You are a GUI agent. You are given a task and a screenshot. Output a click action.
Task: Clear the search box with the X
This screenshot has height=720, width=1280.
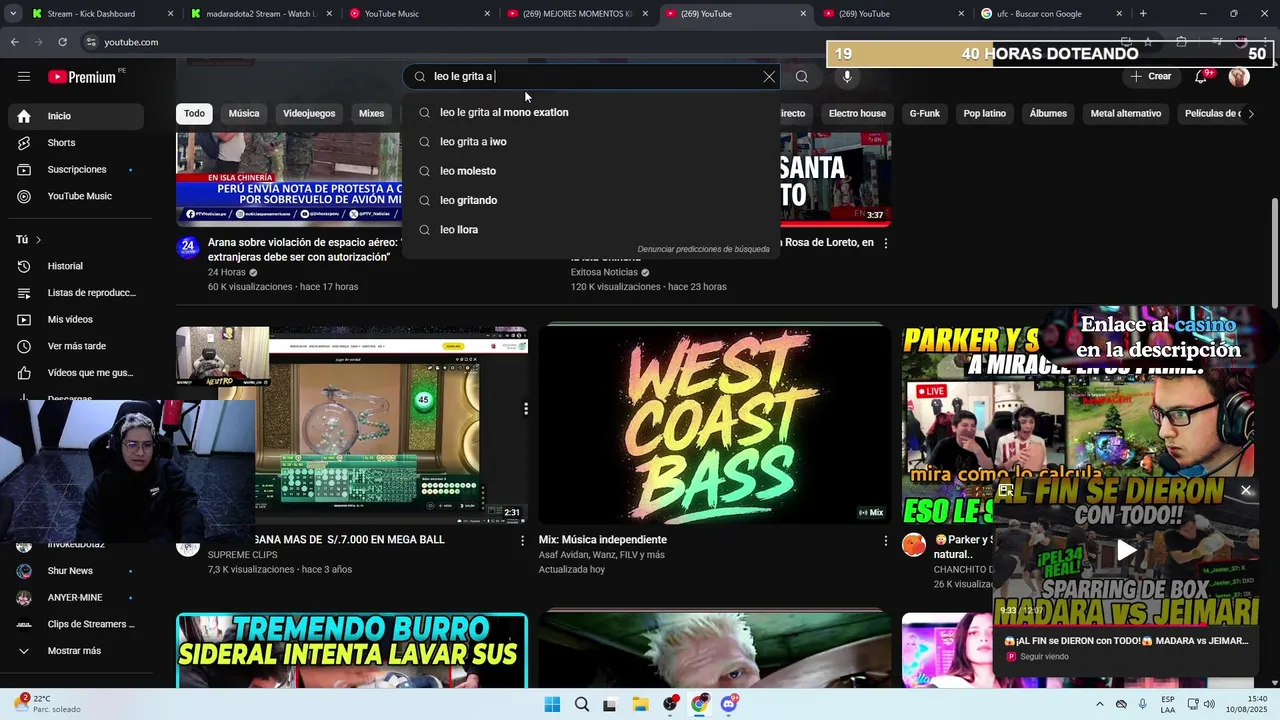coord(769,77)
